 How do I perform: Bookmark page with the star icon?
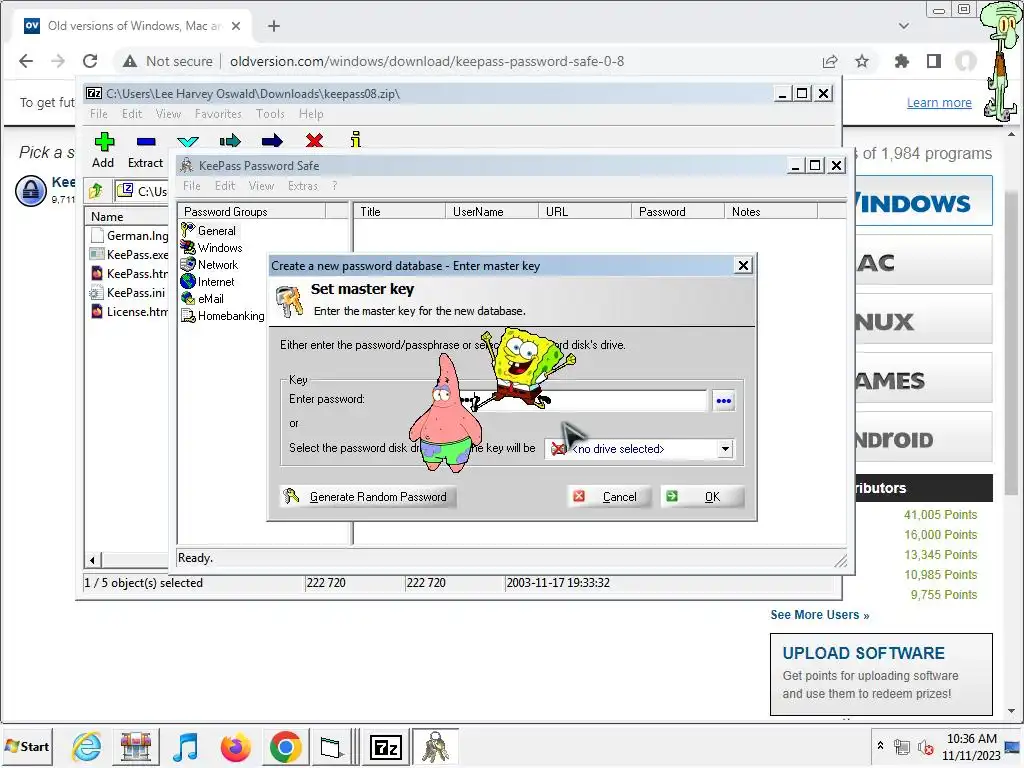(x=862, y=61)
